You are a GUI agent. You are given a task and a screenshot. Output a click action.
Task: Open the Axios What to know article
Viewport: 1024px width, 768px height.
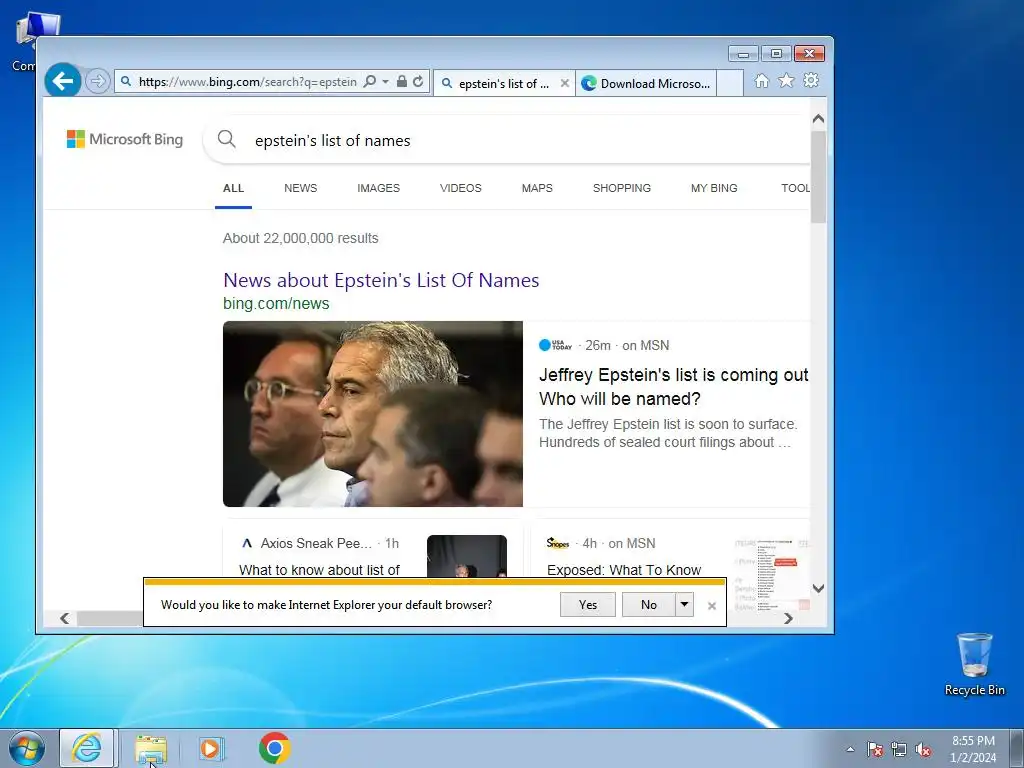pos(319,569)
